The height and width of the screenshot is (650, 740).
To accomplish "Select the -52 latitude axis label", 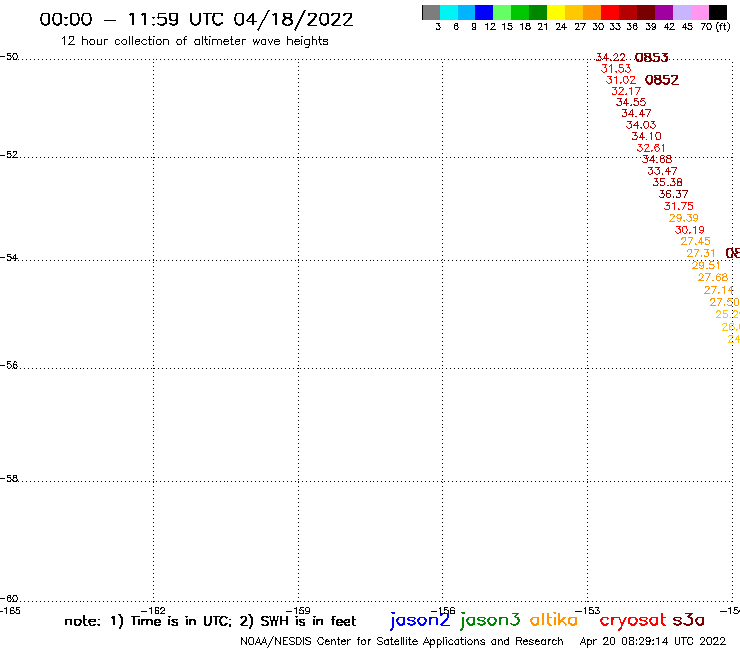I will tap(9, 155).
